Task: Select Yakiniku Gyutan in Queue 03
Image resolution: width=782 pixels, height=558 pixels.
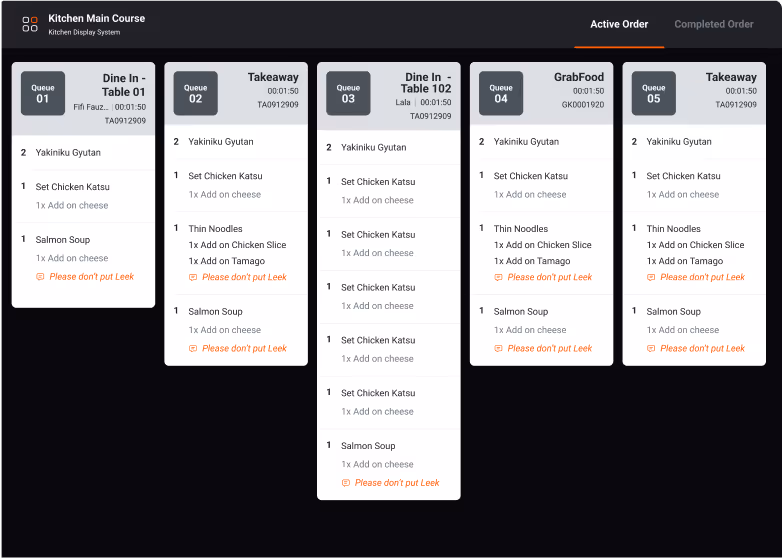Action: pos(374,148)
